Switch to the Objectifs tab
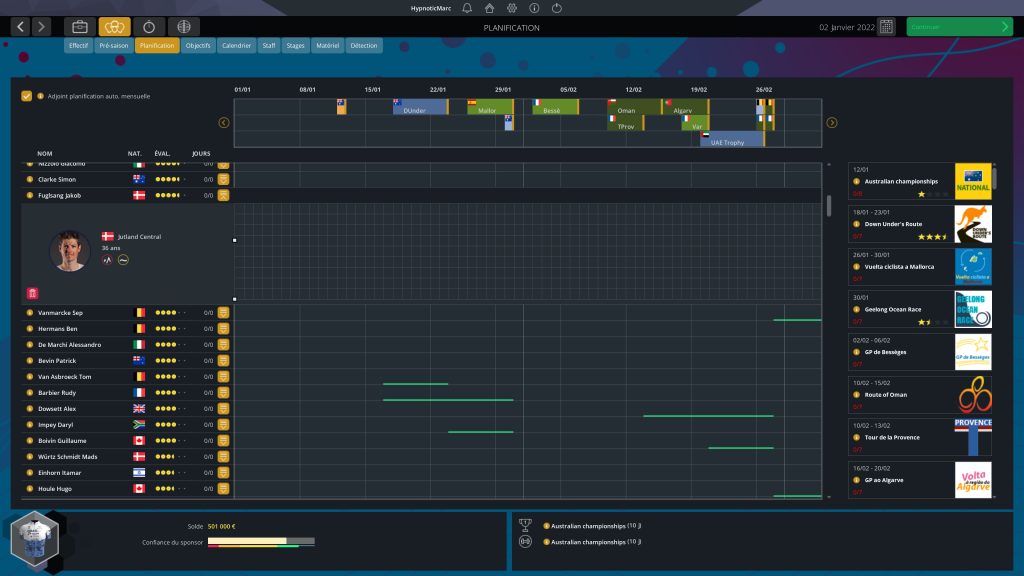This screenshot has width=1024, height=576. click(x=198, y=46)
